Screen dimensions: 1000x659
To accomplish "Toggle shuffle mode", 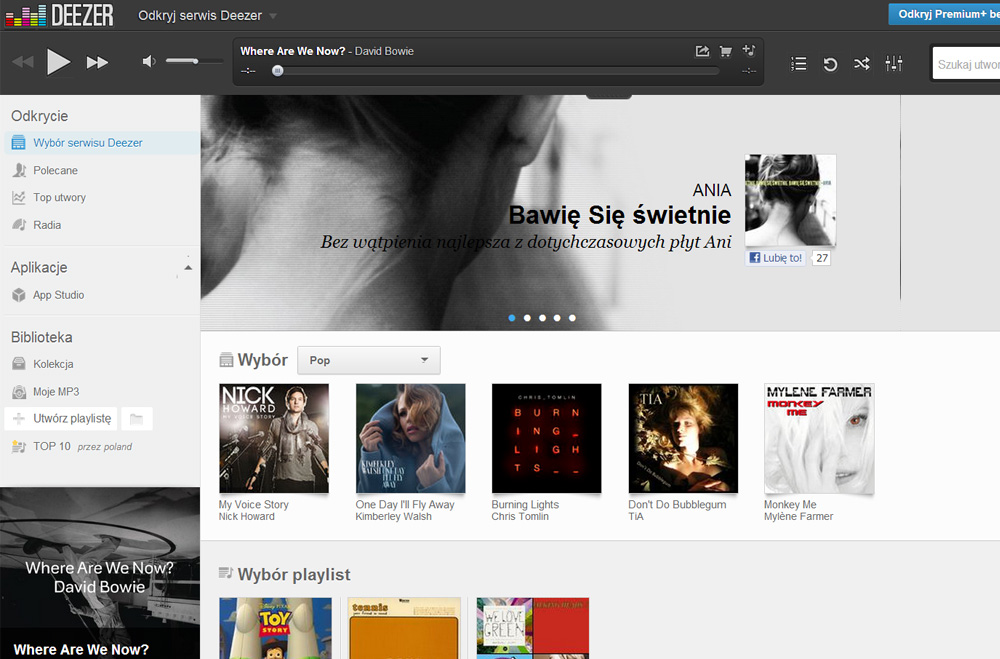I will (x=862, y=64).
